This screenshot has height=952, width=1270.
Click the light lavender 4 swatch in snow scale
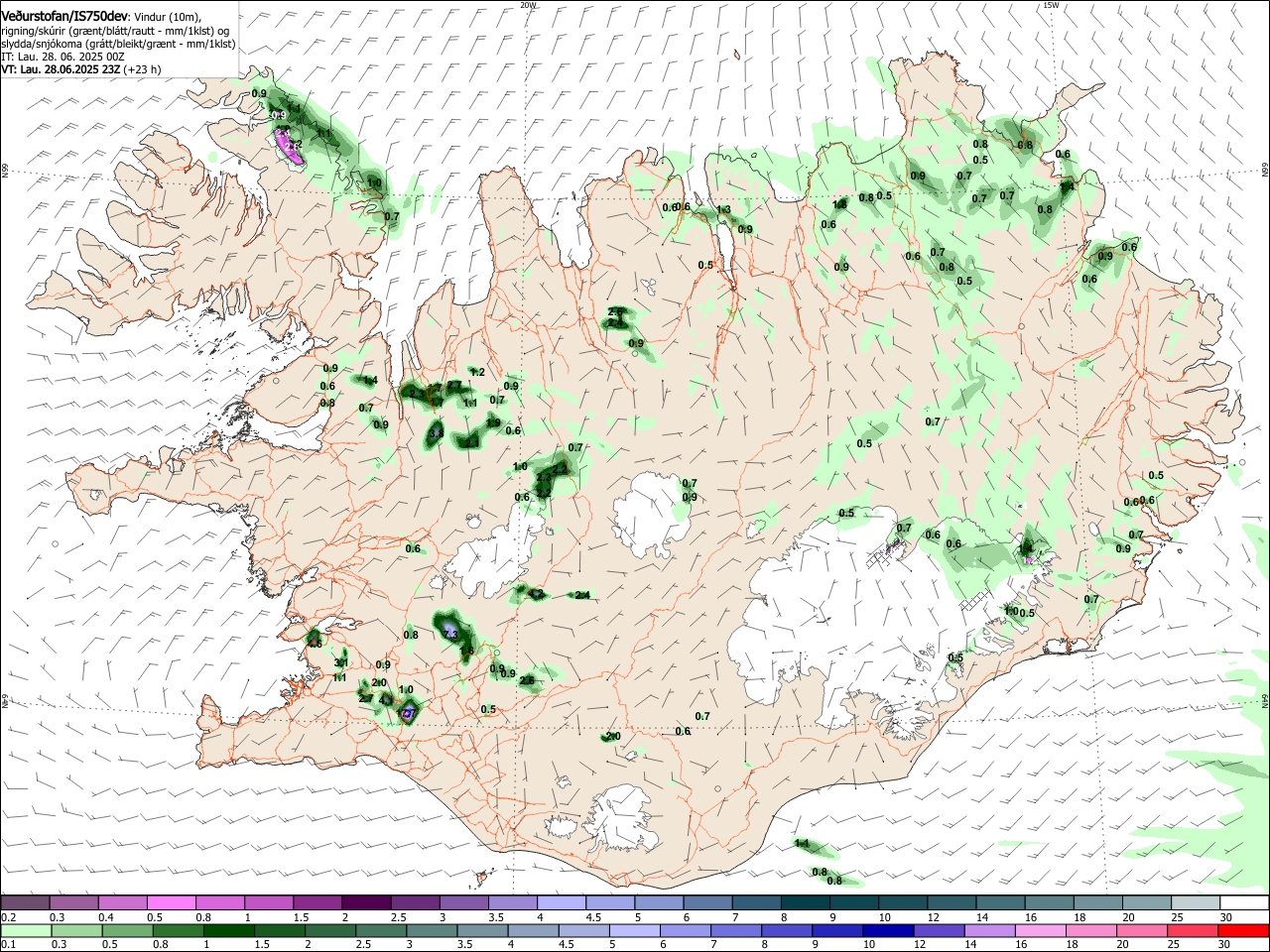[561, 902]
